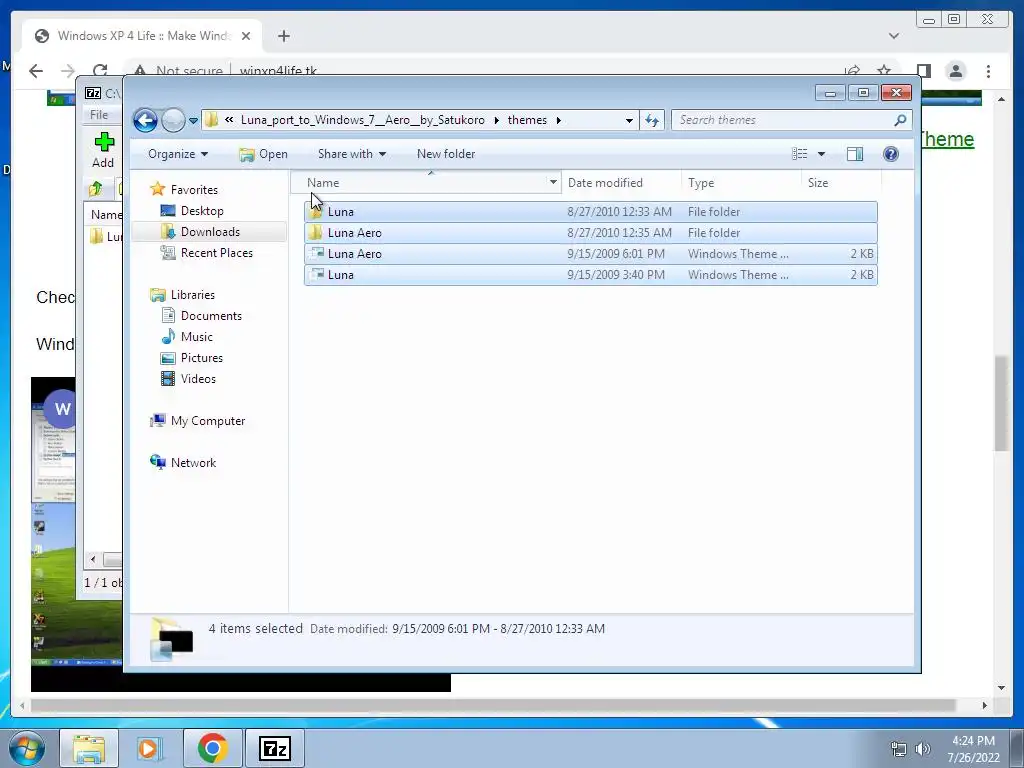
Task: Expand the address bar history dropdown
Action: [x=629, y=120]
